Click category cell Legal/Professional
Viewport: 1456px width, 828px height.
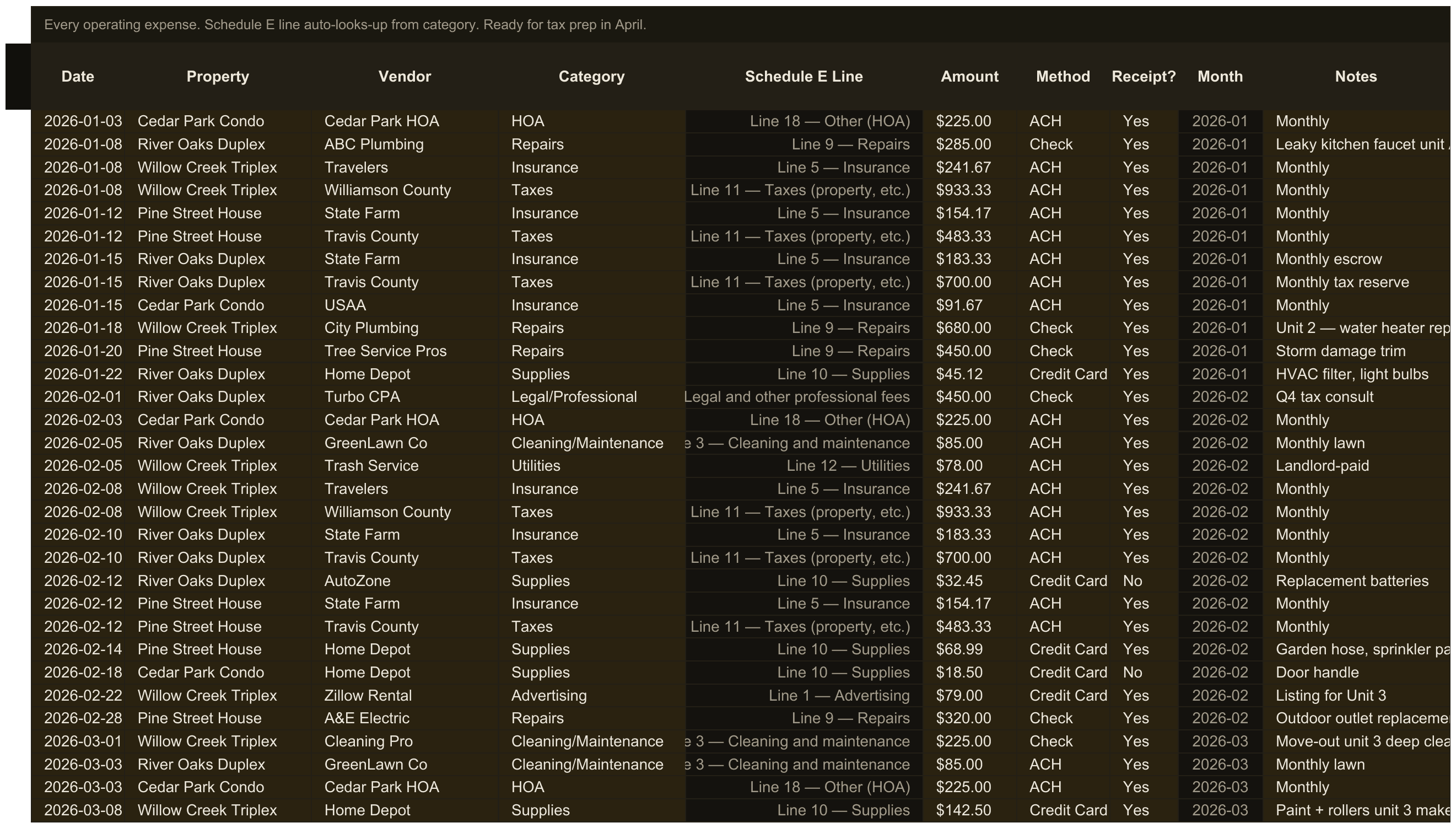click(x=591, y=397)
